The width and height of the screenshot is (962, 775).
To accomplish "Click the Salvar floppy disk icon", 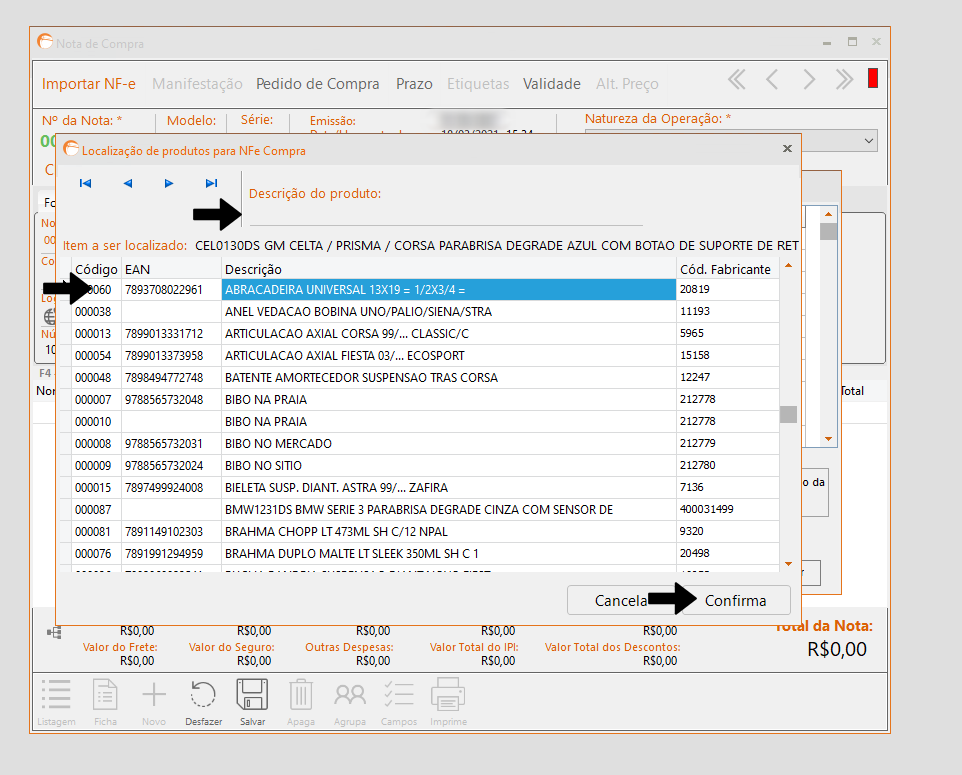I will click(252, 696).
